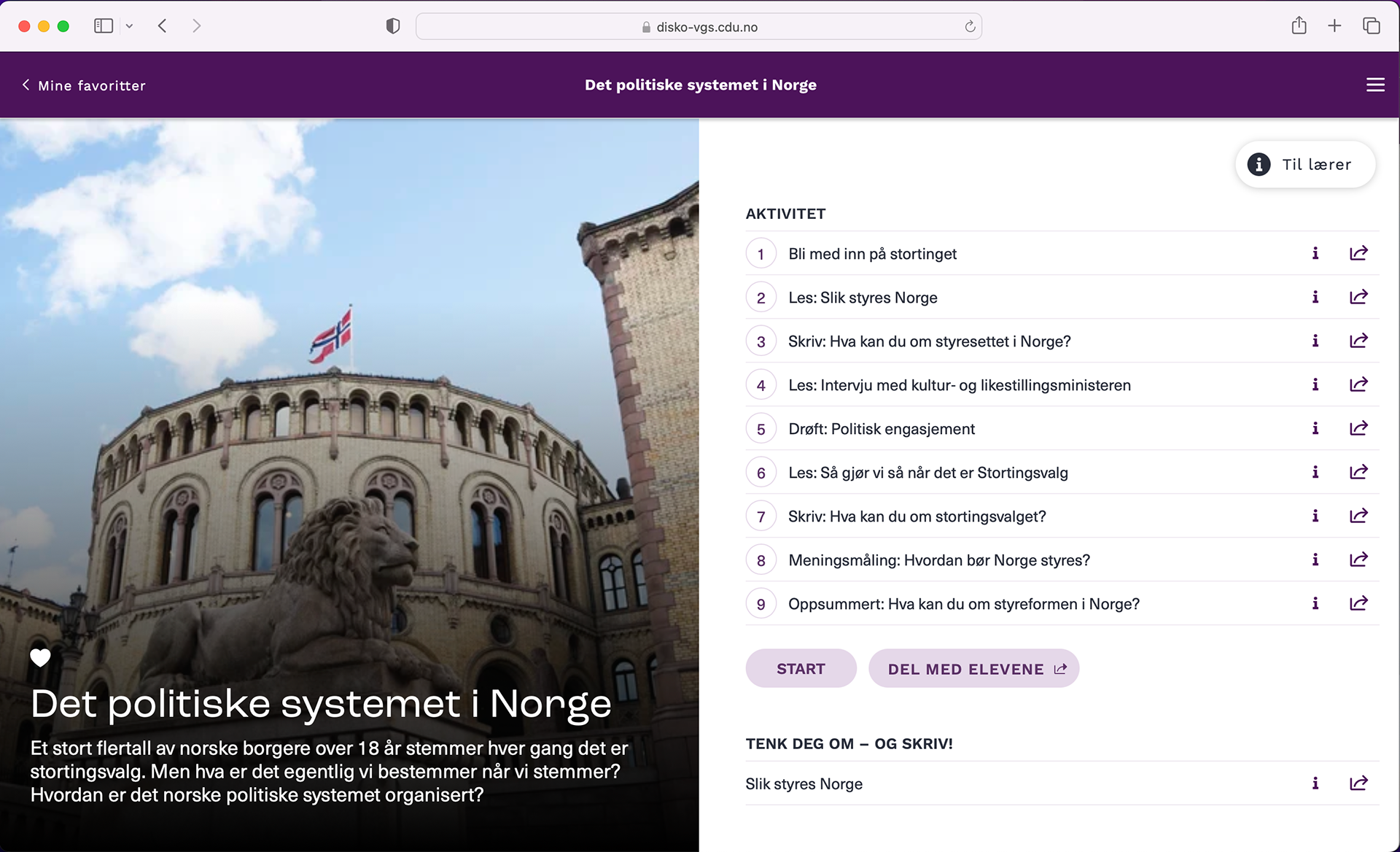Open info for Bli med inn på stortinget
Image resolution: width=1400 pixels, height=852 pixels.
(x=1315, y=253)
